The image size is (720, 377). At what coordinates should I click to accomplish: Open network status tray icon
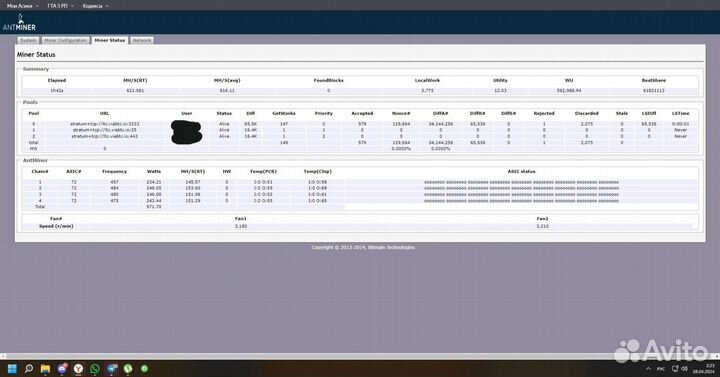tap(675, 369)
